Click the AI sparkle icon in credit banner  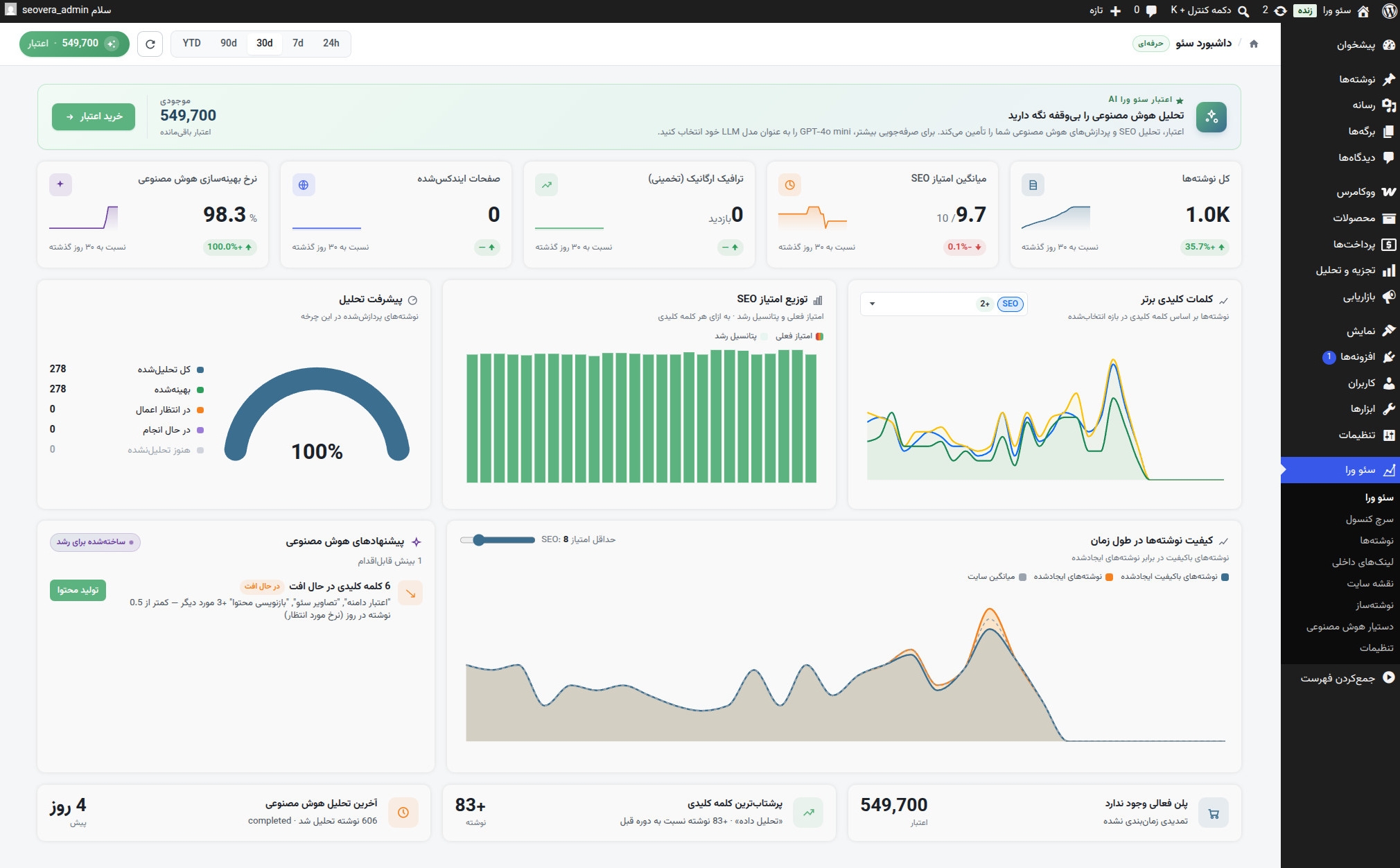1211,116
